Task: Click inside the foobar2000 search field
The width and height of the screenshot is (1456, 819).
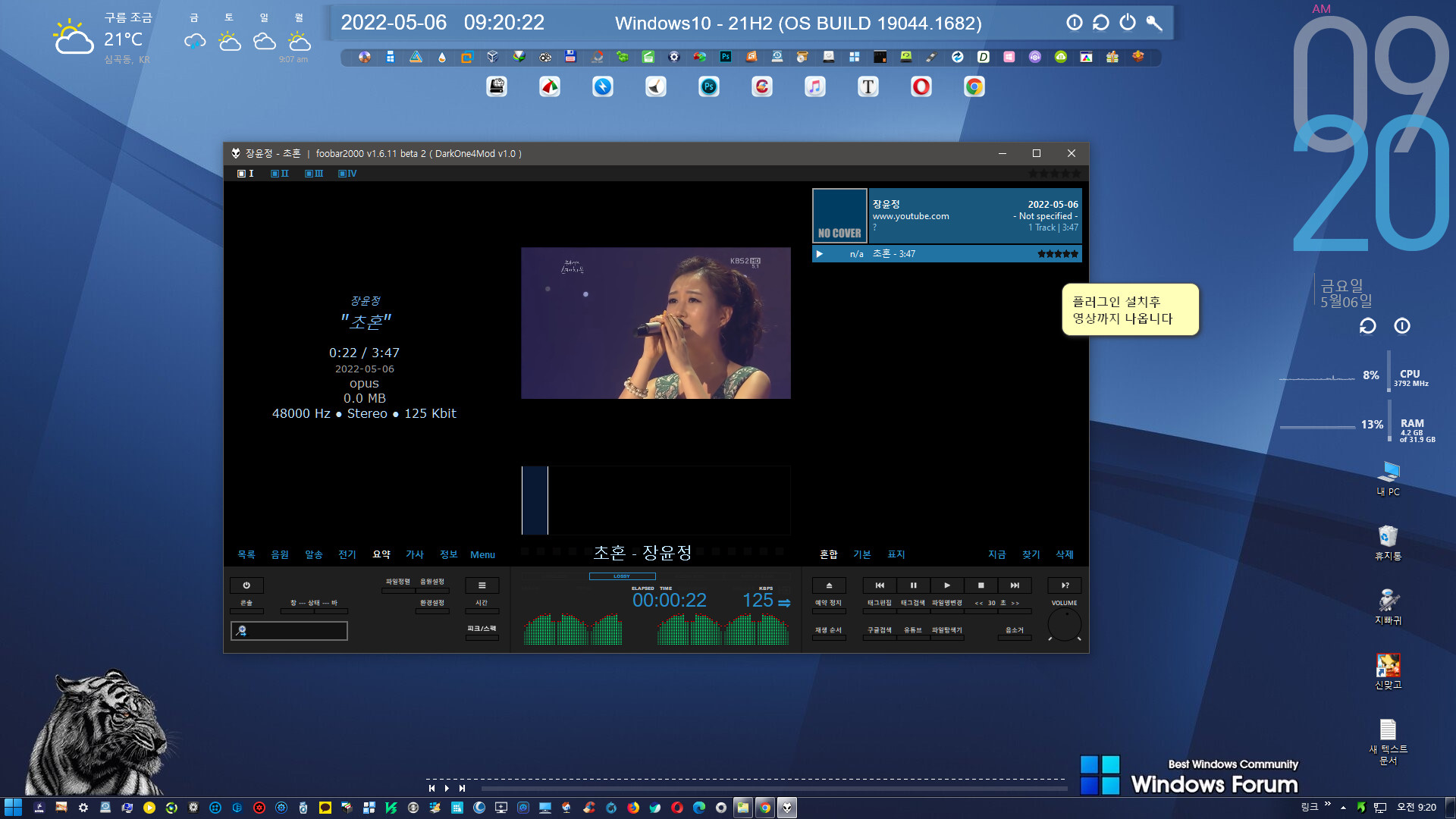Action: click(289, 631)
